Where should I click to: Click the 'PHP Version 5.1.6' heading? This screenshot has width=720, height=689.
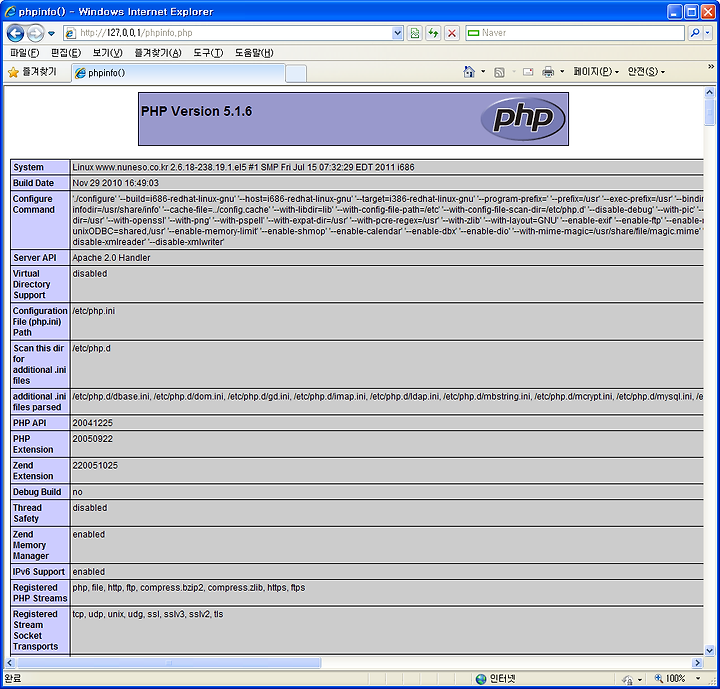click(197, 112)
